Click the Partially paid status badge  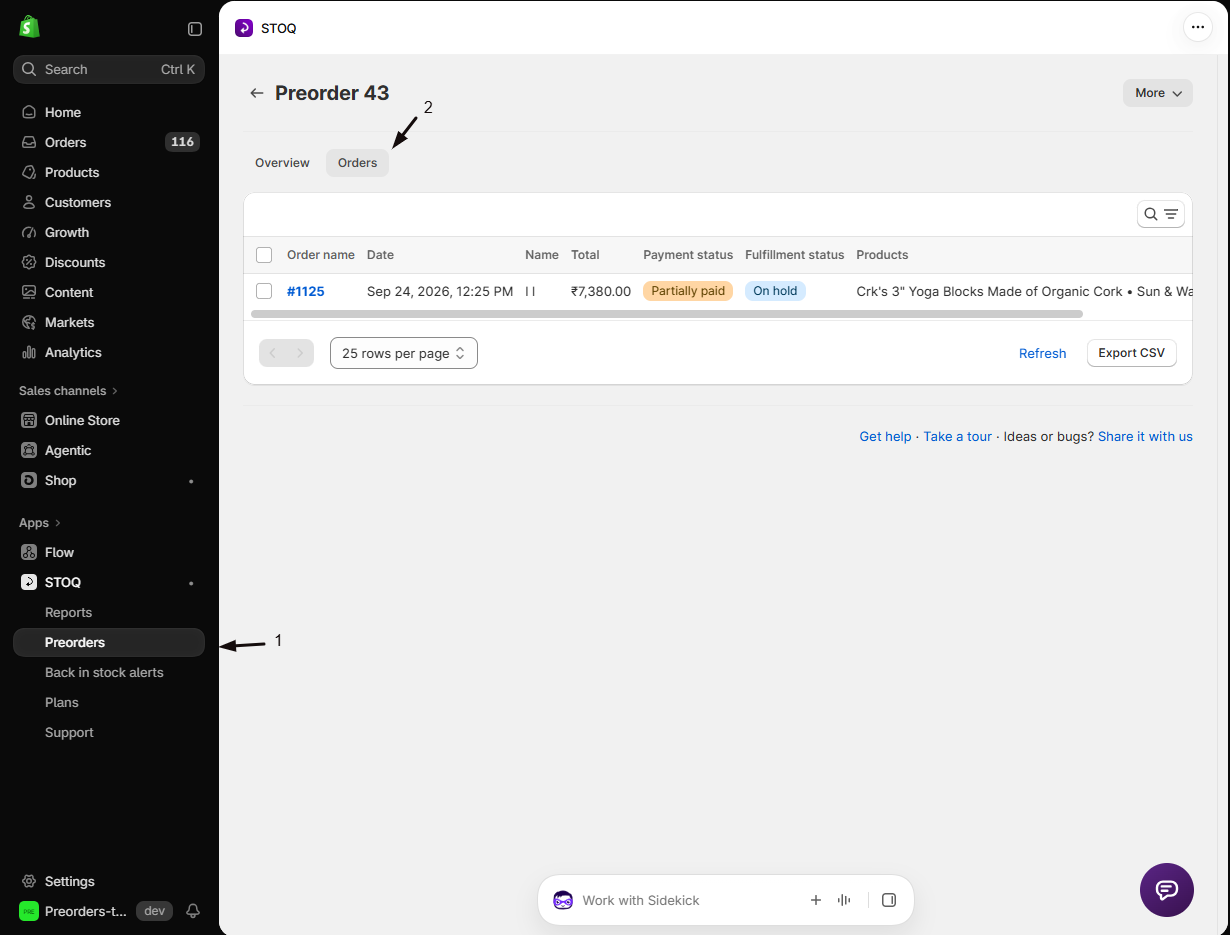click(688, 291)
